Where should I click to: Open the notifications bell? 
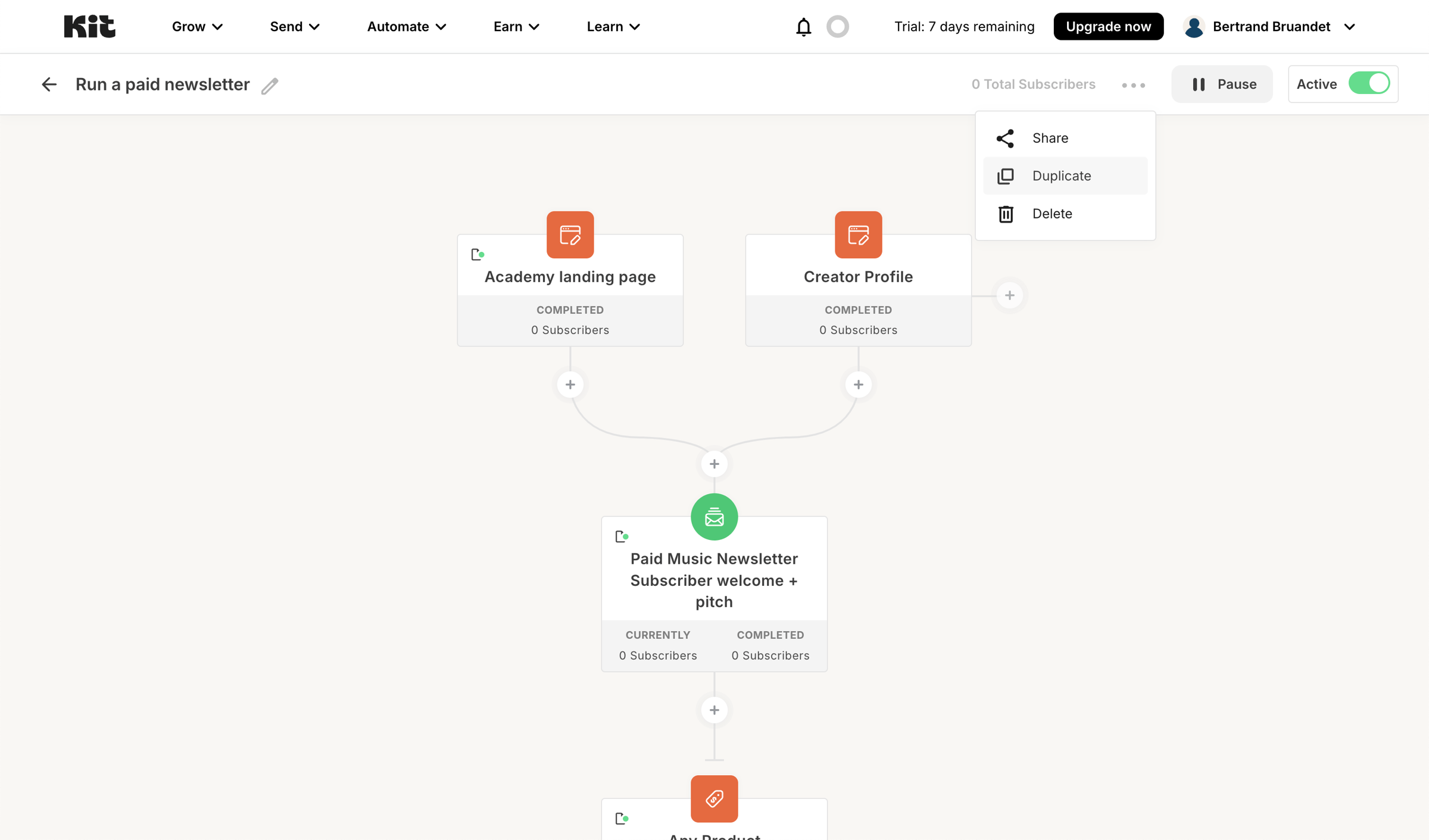click(803, 27)
